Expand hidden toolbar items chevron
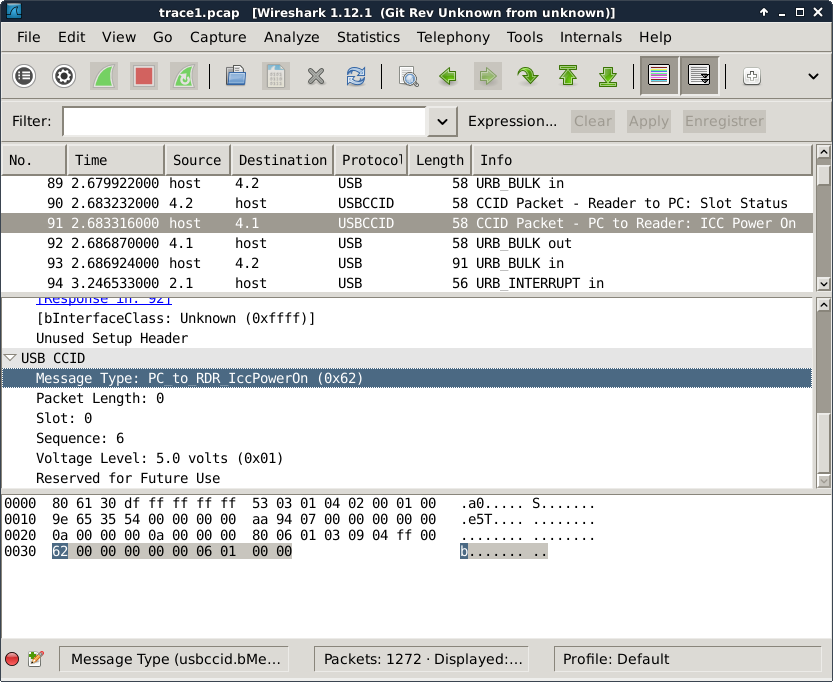833x682 pixels. pyautogui.click(x=813, y=76)
